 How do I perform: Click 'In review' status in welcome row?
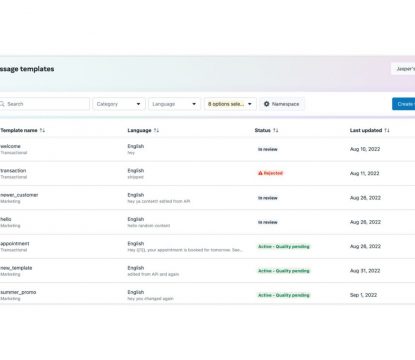tap(268, 149)
